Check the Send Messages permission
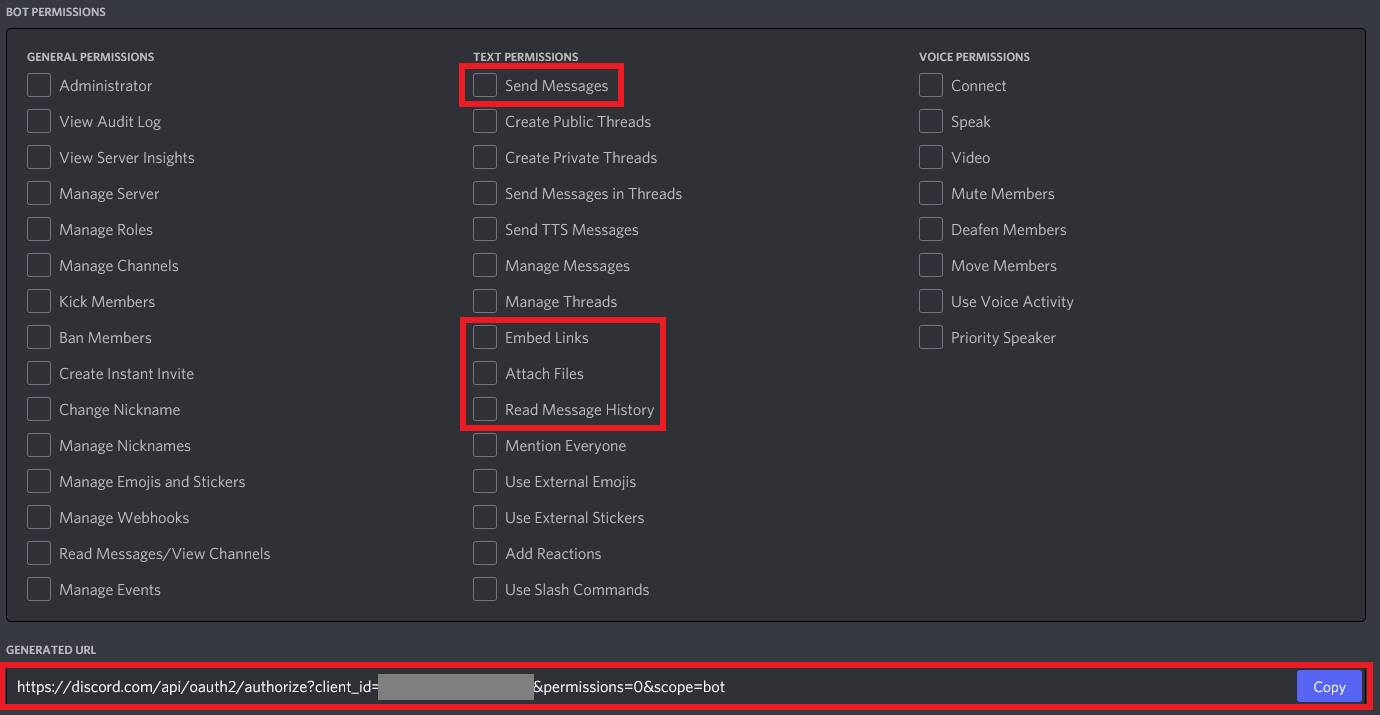The height and width of the screenshot is (715, 1380). 485,86
